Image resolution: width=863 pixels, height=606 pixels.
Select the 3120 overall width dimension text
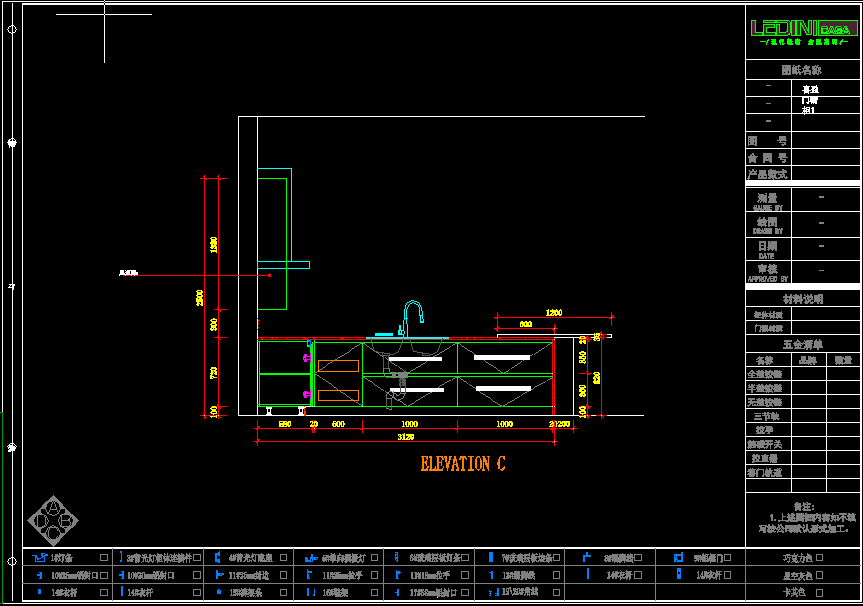[406, 437]
